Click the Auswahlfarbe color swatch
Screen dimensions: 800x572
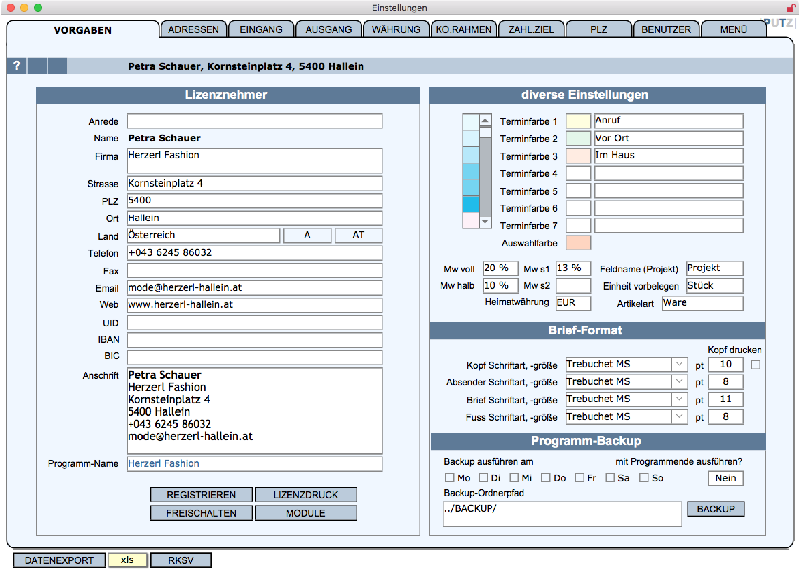pyautogui.click(x=579, y=242)
